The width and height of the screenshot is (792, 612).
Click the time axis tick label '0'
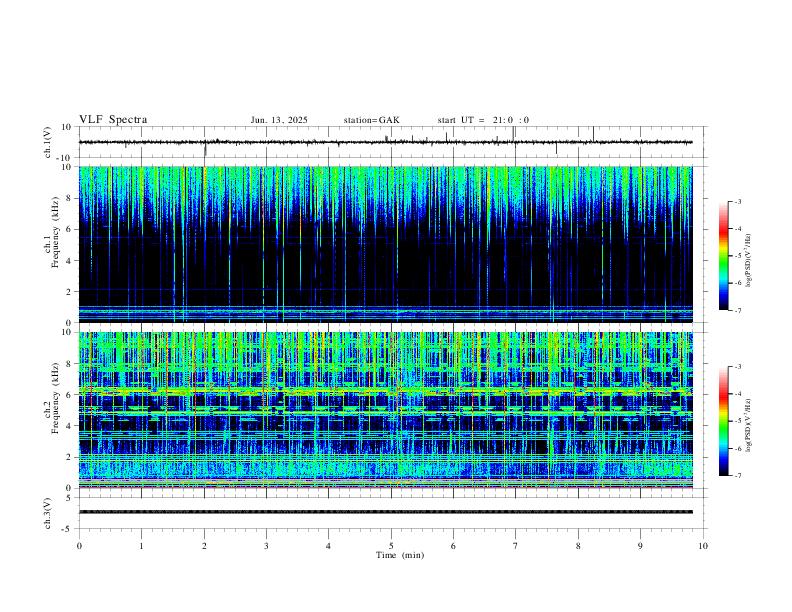[x=79, y=546]
